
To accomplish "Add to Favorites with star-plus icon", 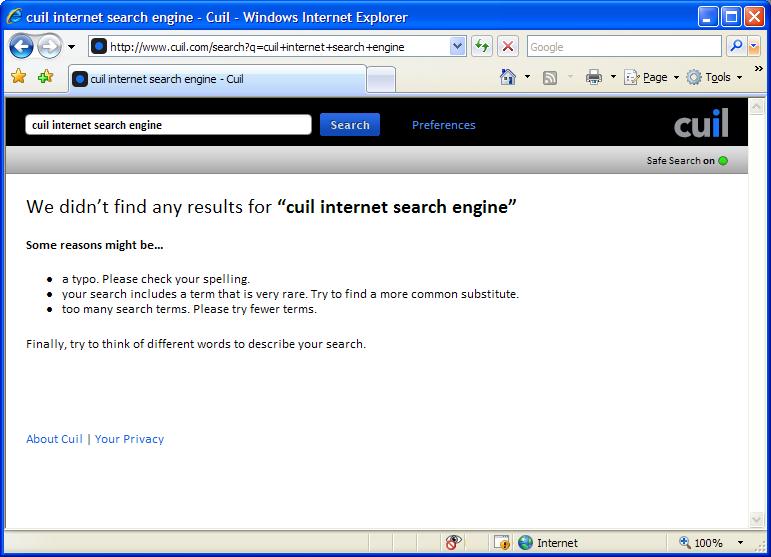I will coord(46,76).
